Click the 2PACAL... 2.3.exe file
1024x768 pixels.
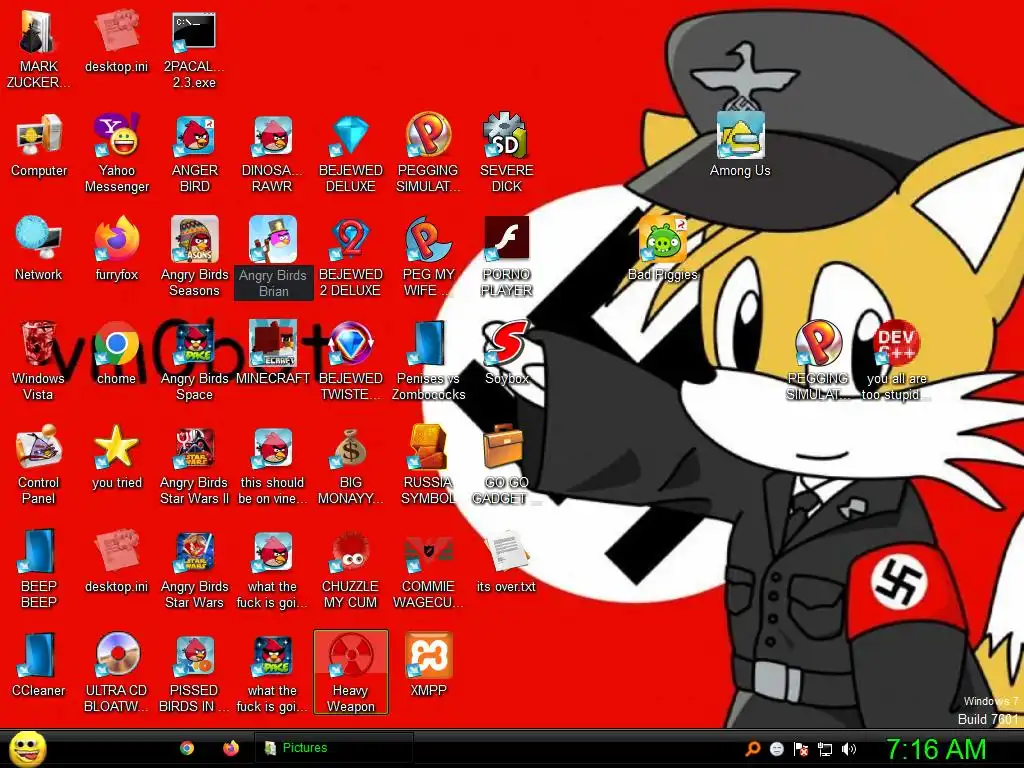coord(194,49)
